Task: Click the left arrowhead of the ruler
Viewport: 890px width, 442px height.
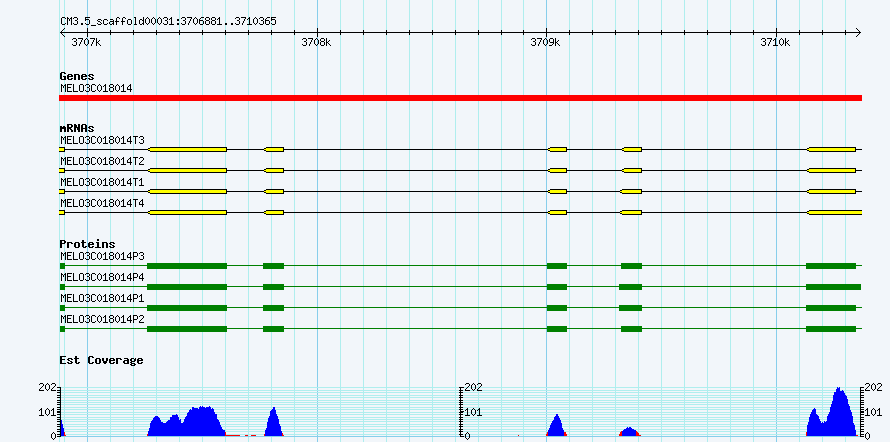Action: [x=62, y=32]
